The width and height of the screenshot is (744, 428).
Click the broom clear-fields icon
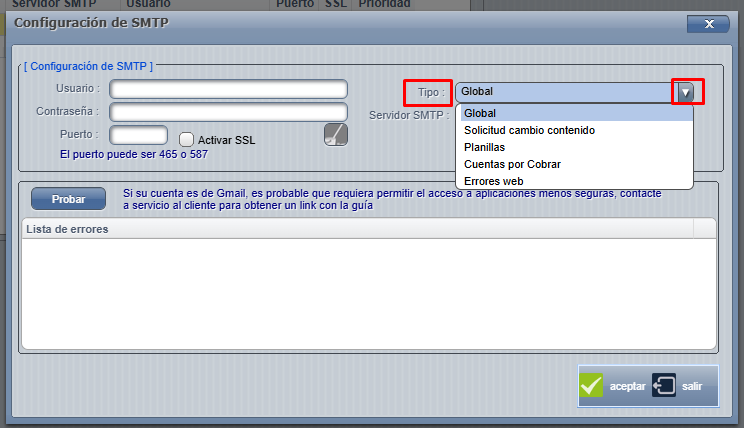[x=336, y=135]
